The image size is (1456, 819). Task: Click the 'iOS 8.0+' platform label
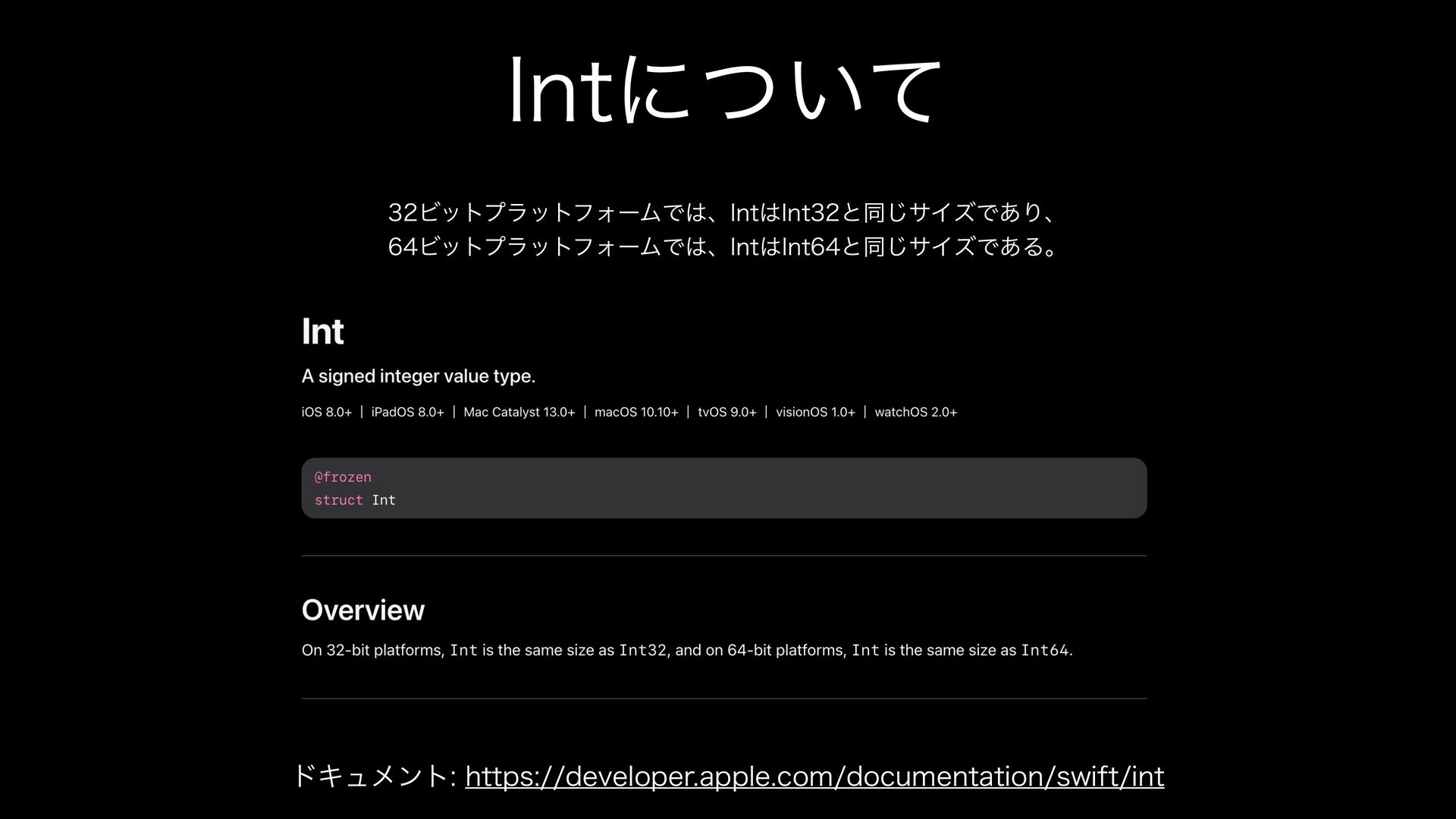326,413
